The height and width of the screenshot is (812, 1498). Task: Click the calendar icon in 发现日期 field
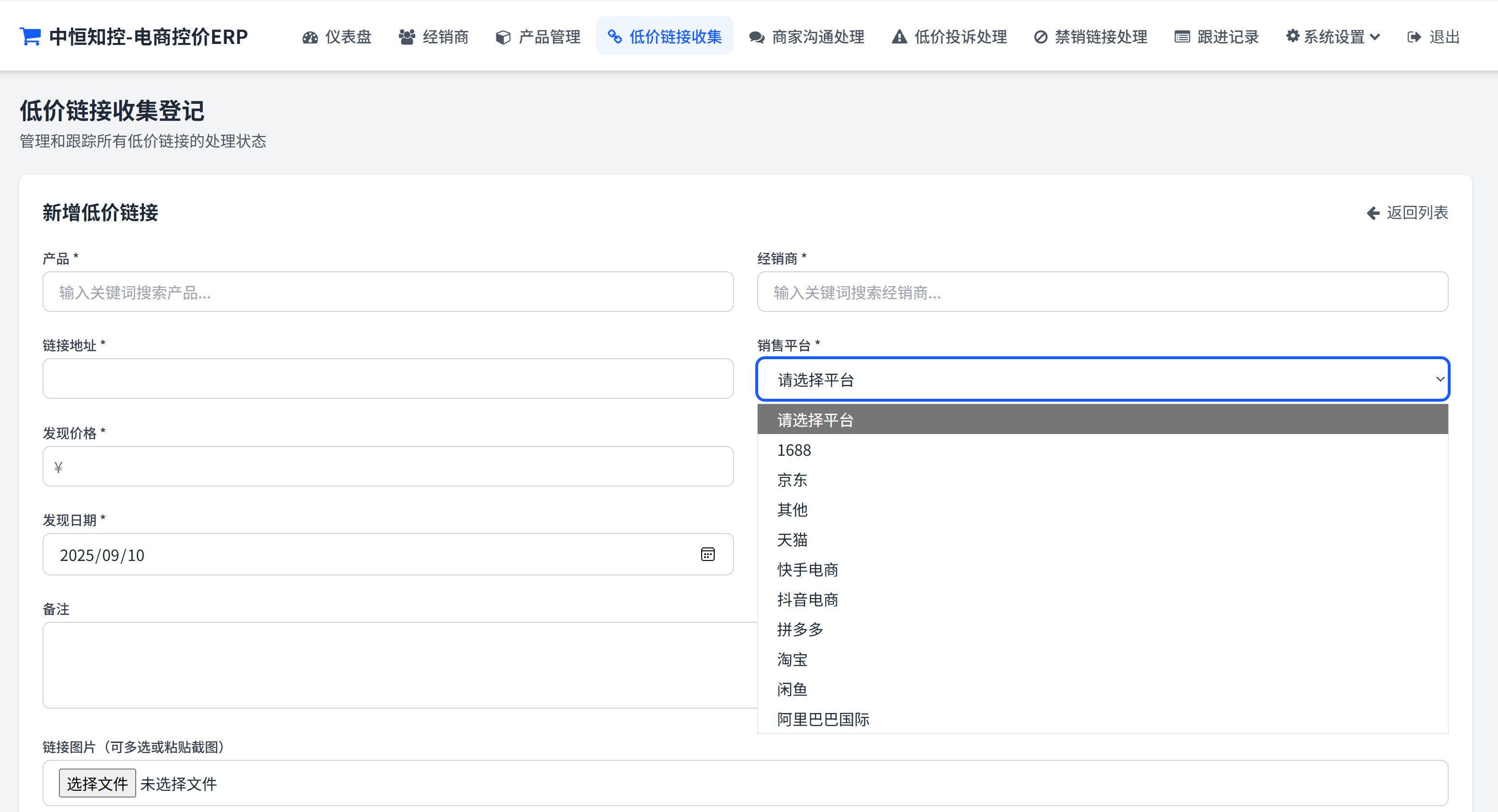pyautogui.click(x=707, y=554)
